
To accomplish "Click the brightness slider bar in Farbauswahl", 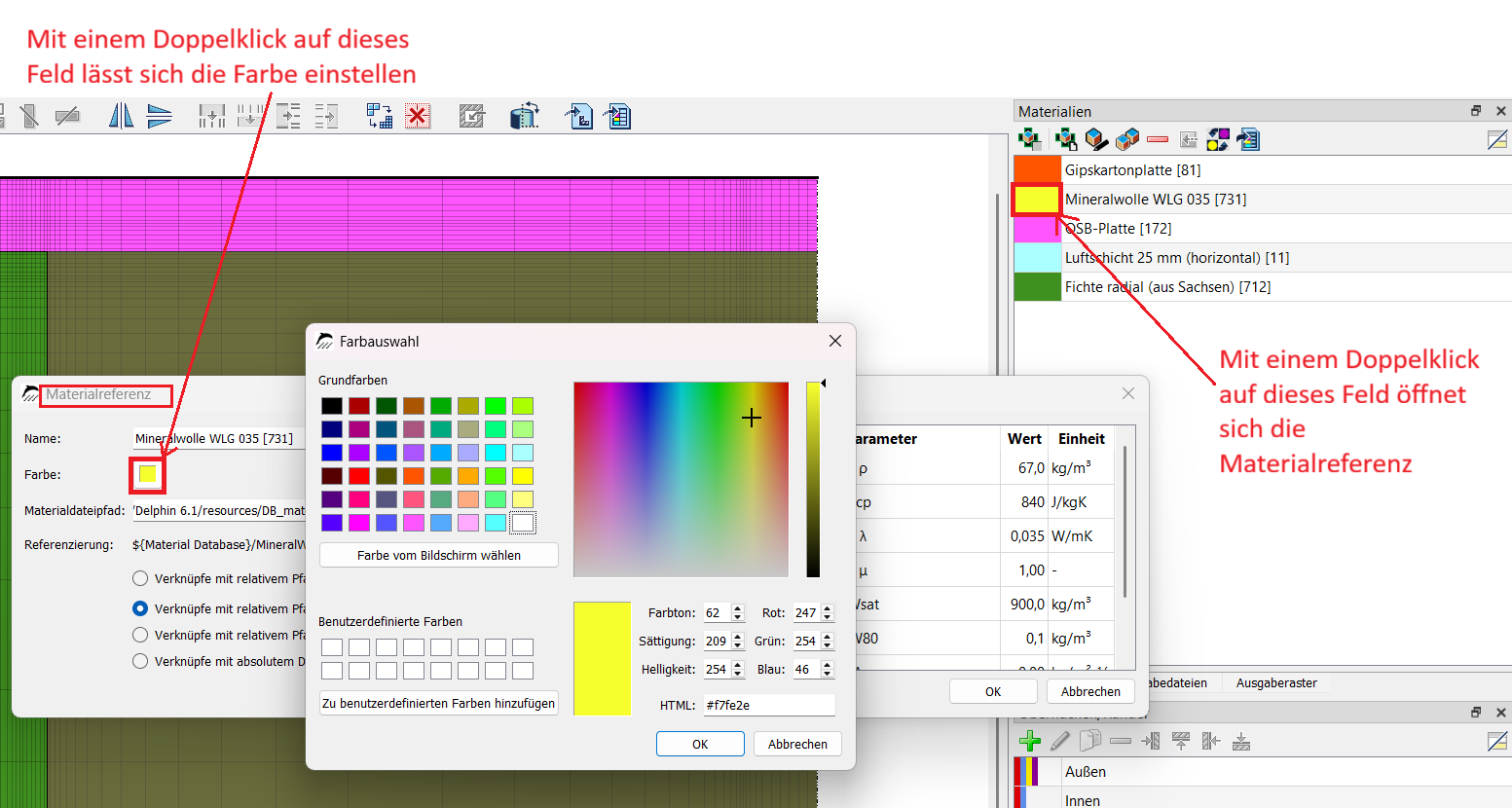I will [813, 480].
